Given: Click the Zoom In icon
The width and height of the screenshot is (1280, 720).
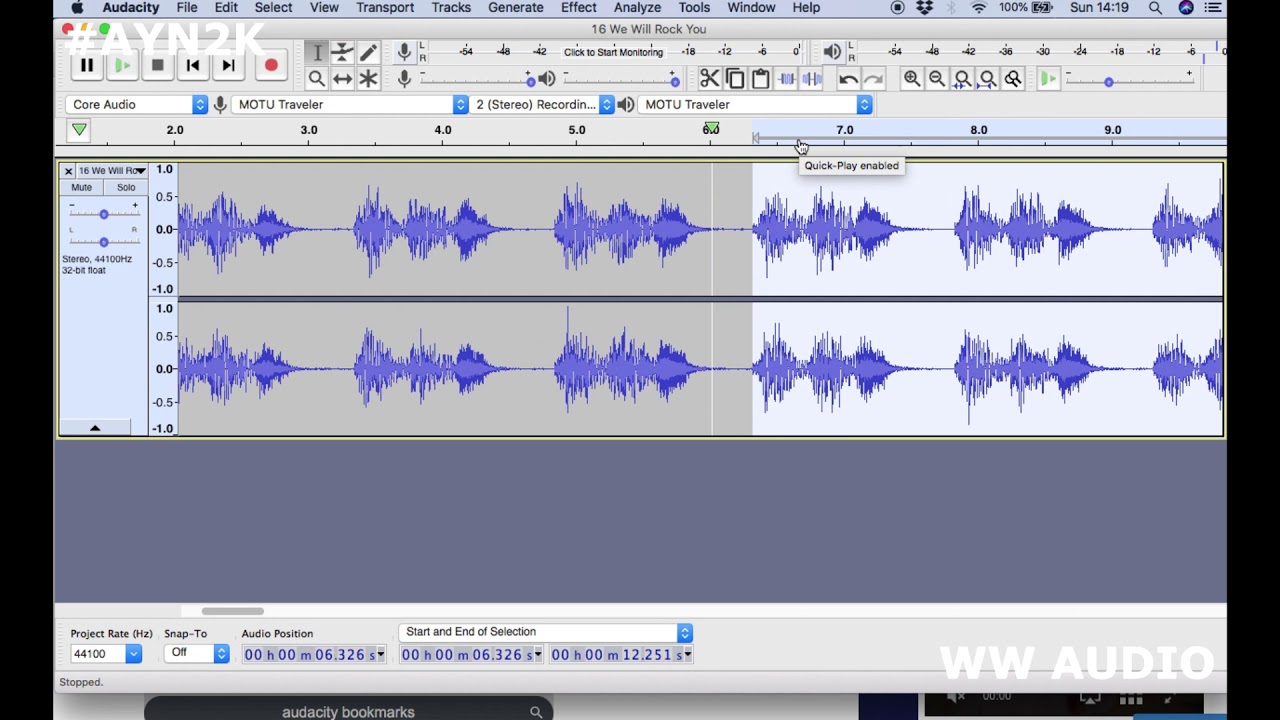Looking at the screenshot, I should [x=912, y=79].
